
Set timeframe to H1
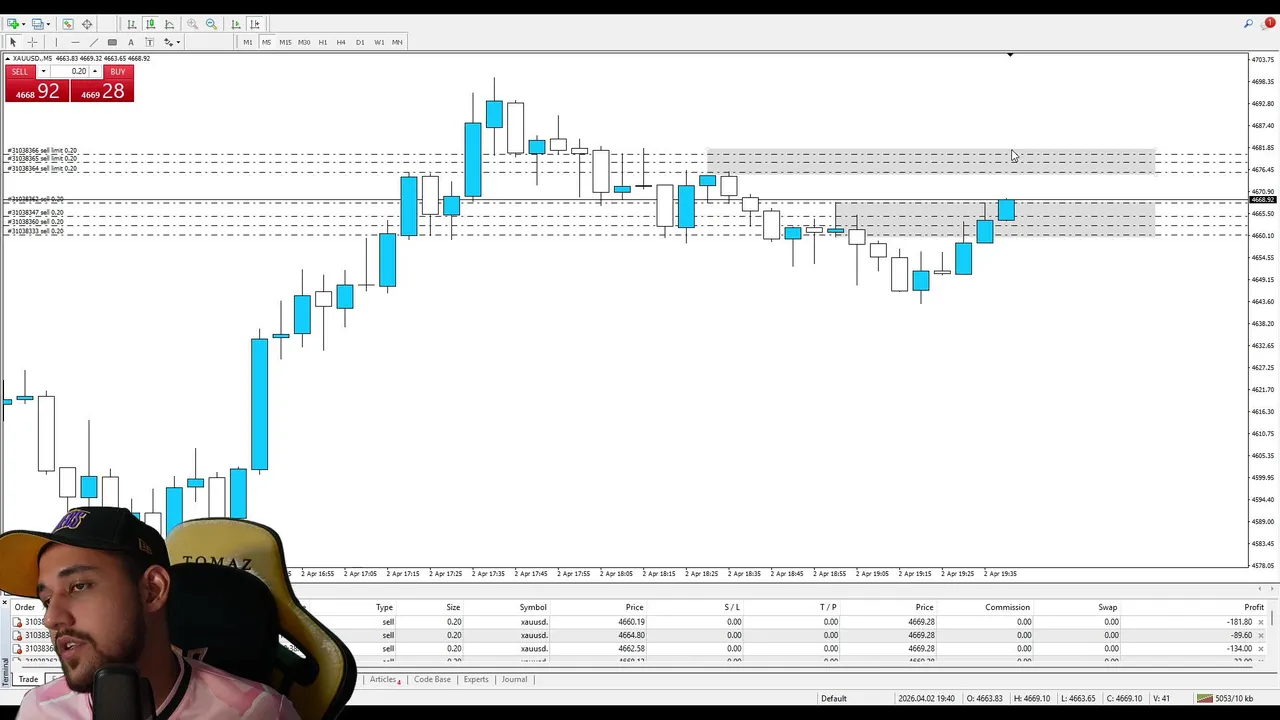pyautogui.click(x=322, y=42)
